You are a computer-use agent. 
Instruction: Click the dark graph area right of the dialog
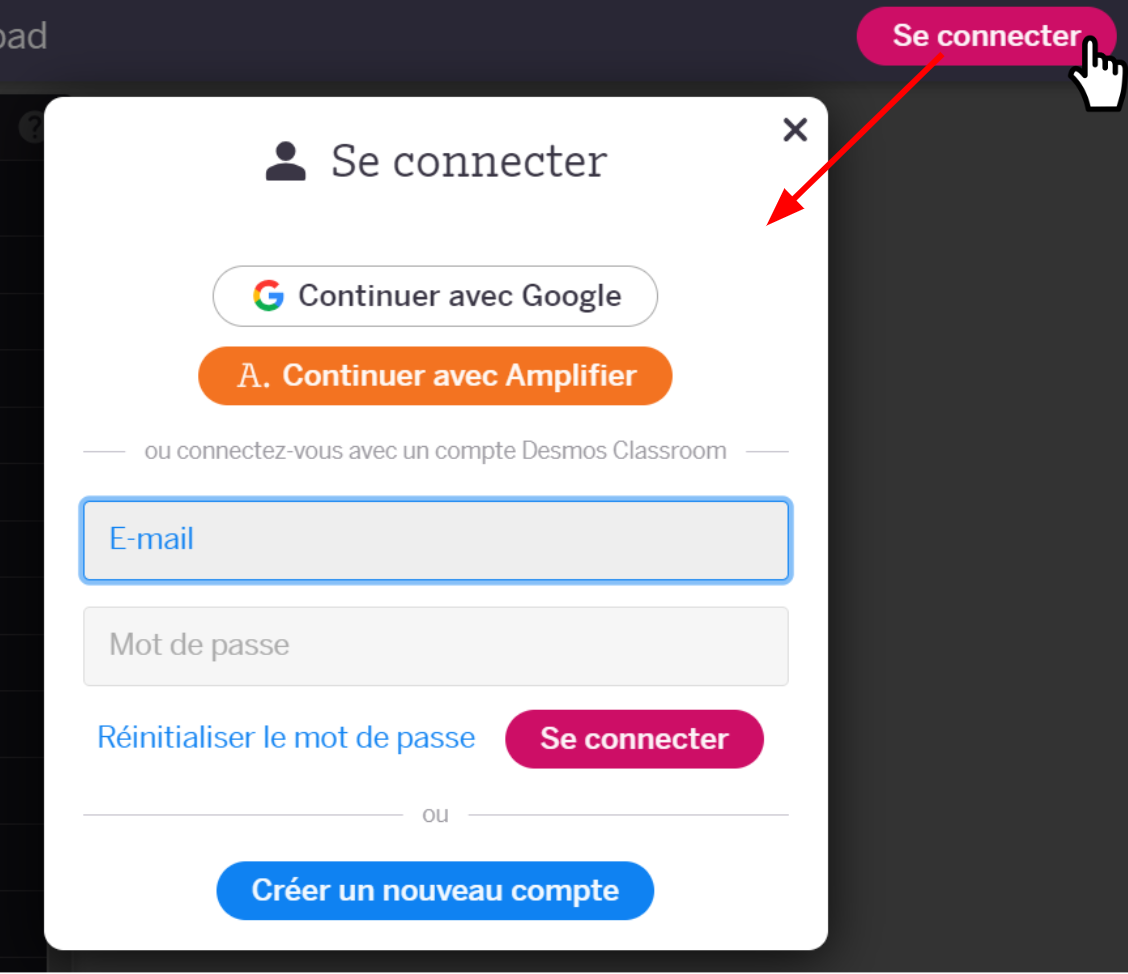coord(980,500)
